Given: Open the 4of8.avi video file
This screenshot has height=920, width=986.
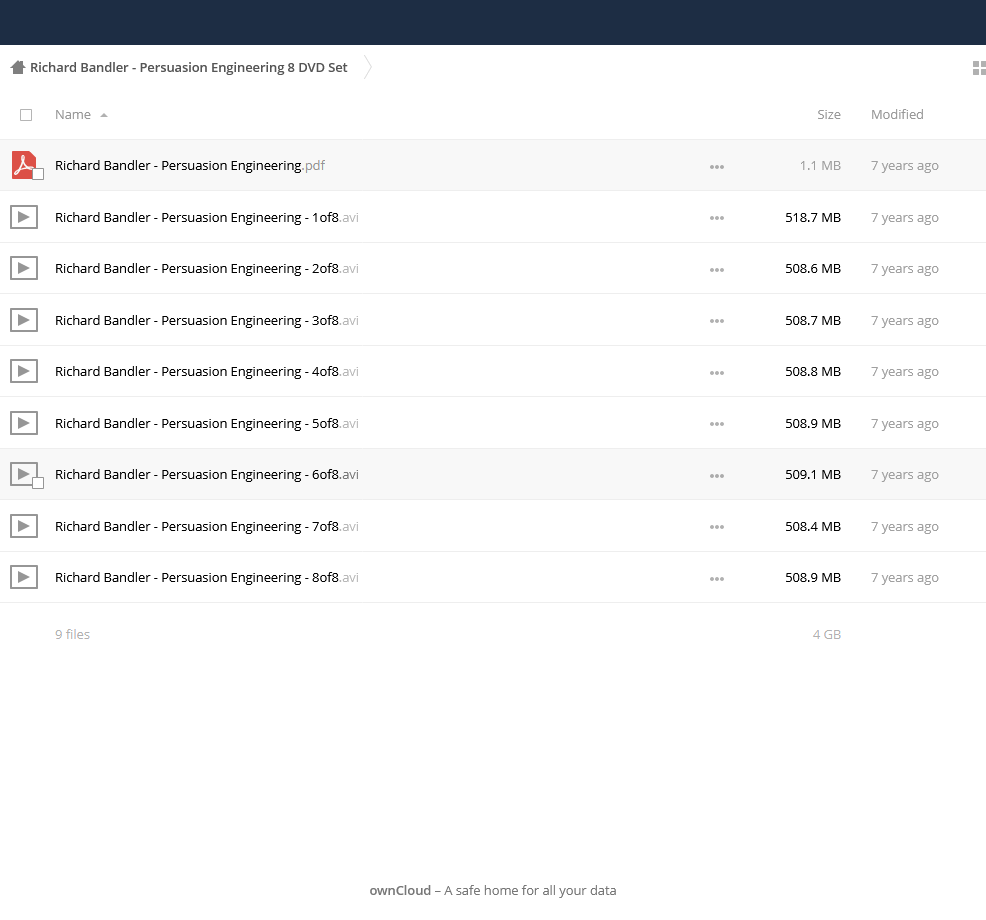Looking at the screenshot, I should point(207,372).
